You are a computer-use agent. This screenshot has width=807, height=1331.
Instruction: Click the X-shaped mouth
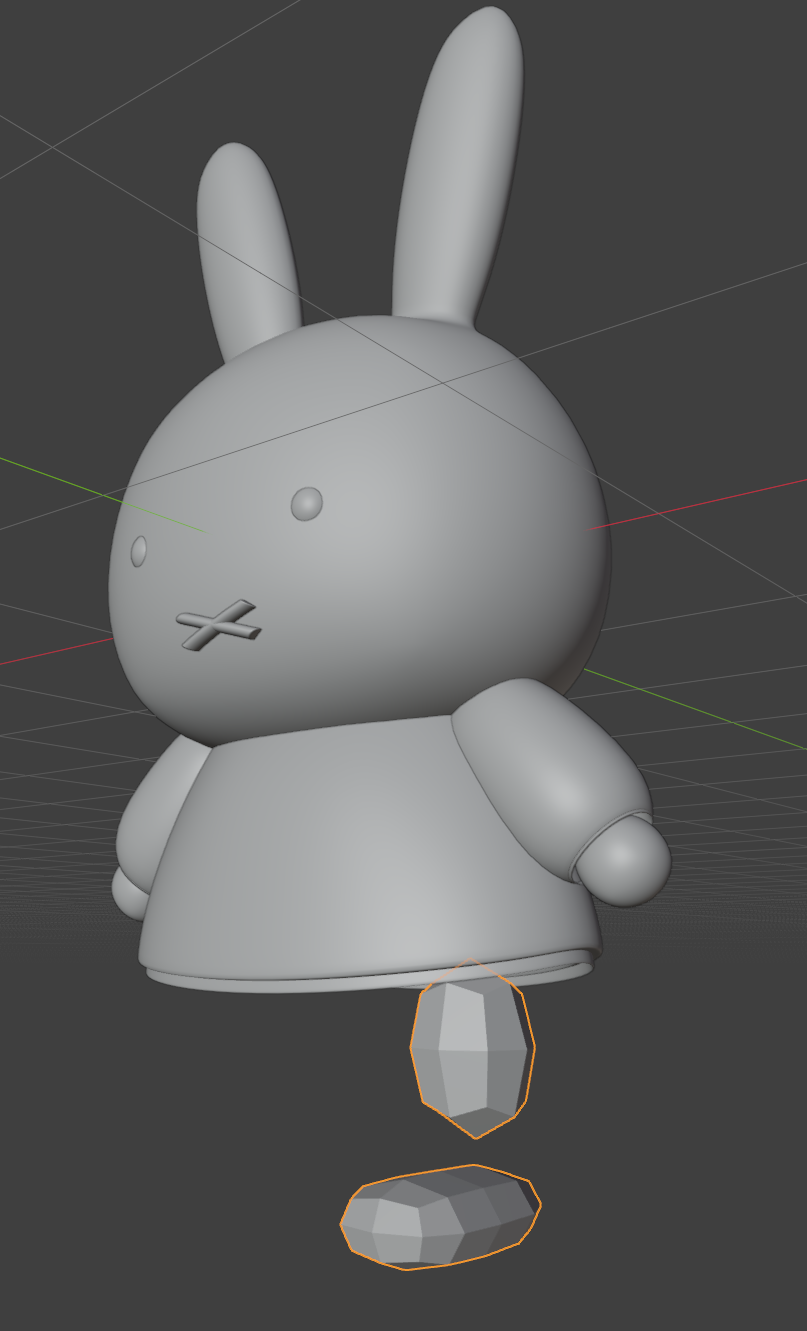pyautogui.click(x=219, y=626)
